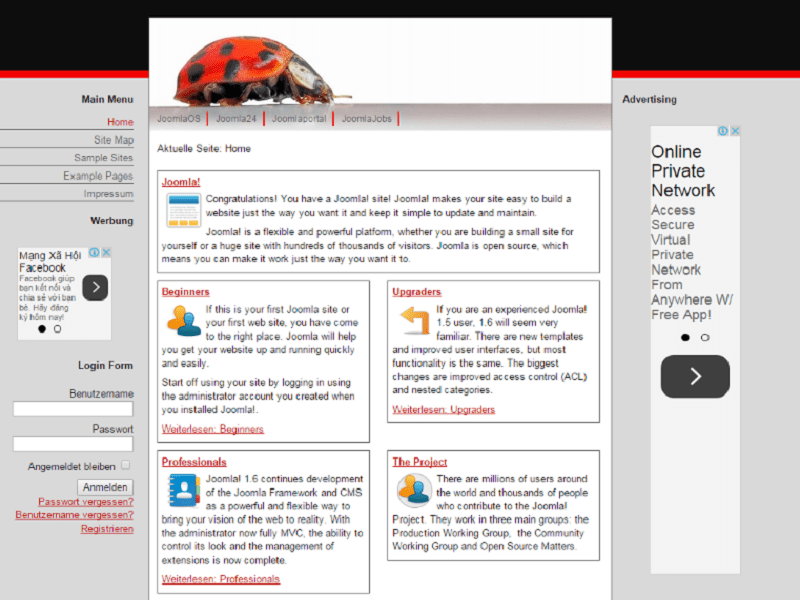Click the Mạng Xã Hội Facebook ad headline
The image size is (800, 600).
click(50, 261)
